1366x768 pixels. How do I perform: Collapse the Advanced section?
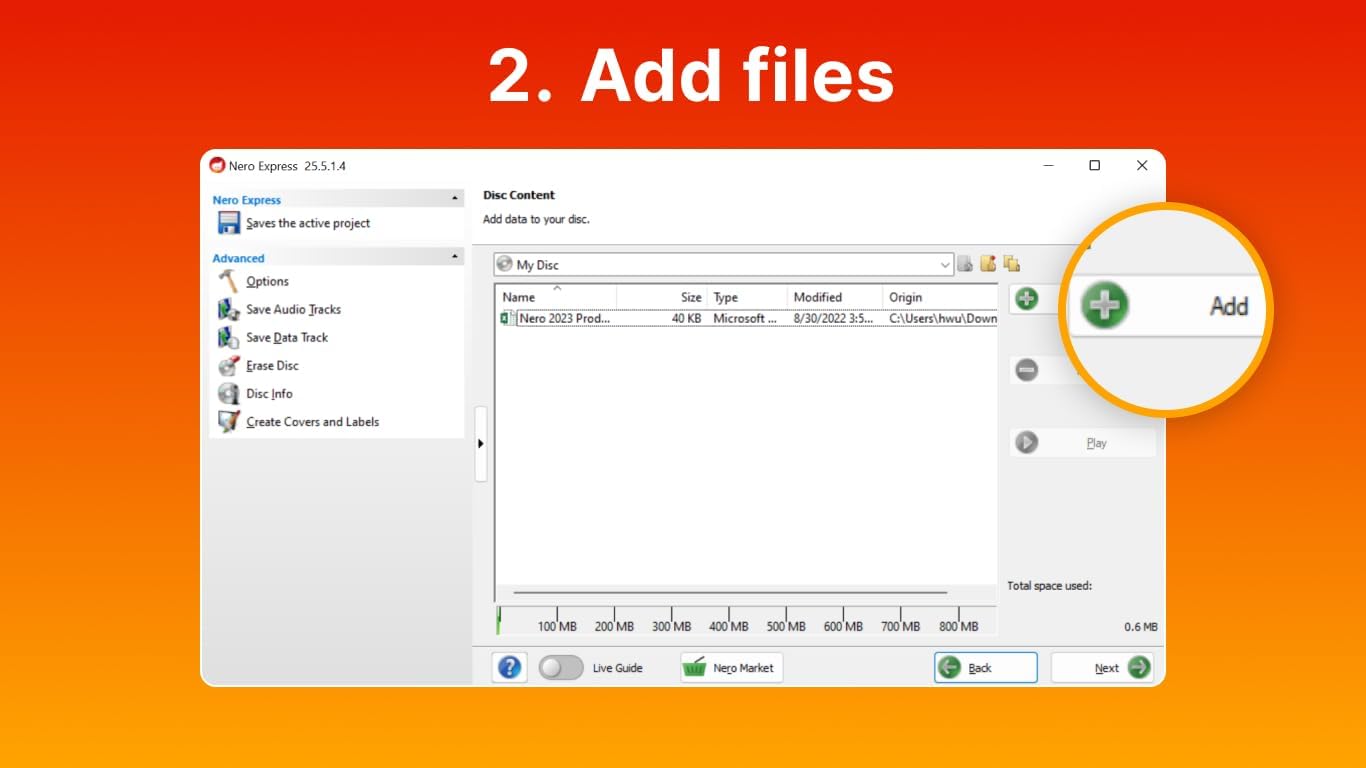pyautogui.click(x=456, y=257)
